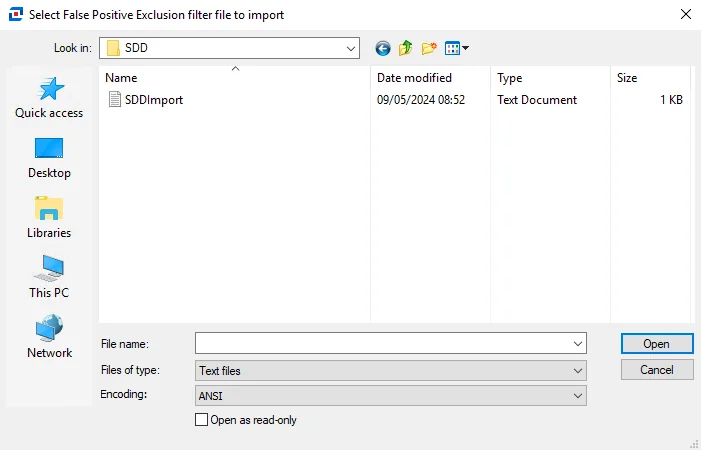The image size is (701, 450).
Task: Expand the File name dropdown arrow
Action: click(x=578, y=344)
